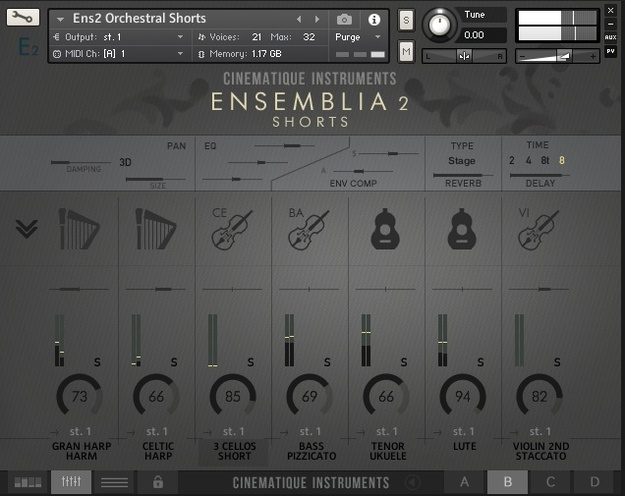Solo the 3 Cellos Short channel
625x496 pixels.
click(x=250, y=362)
